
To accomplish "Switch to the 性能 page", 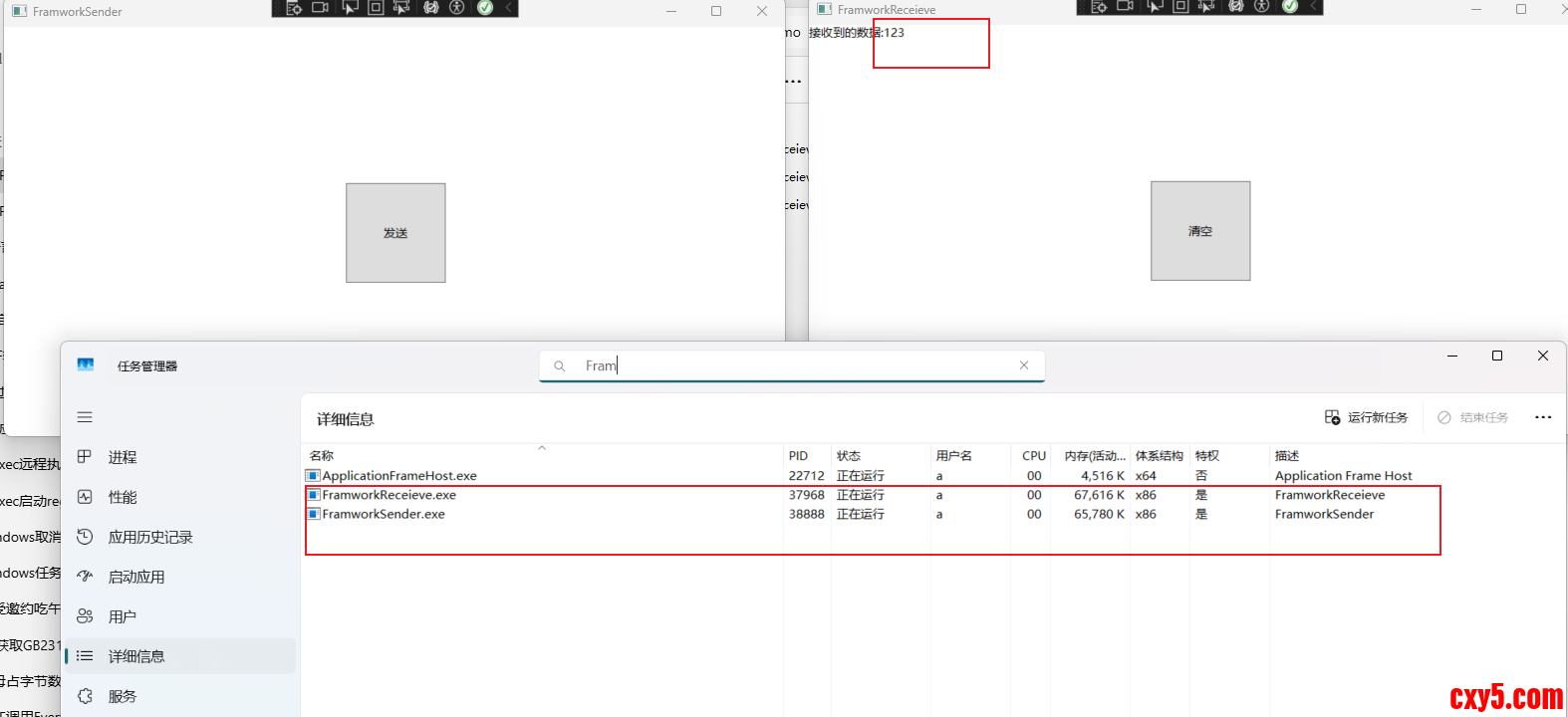I will 123,497.
